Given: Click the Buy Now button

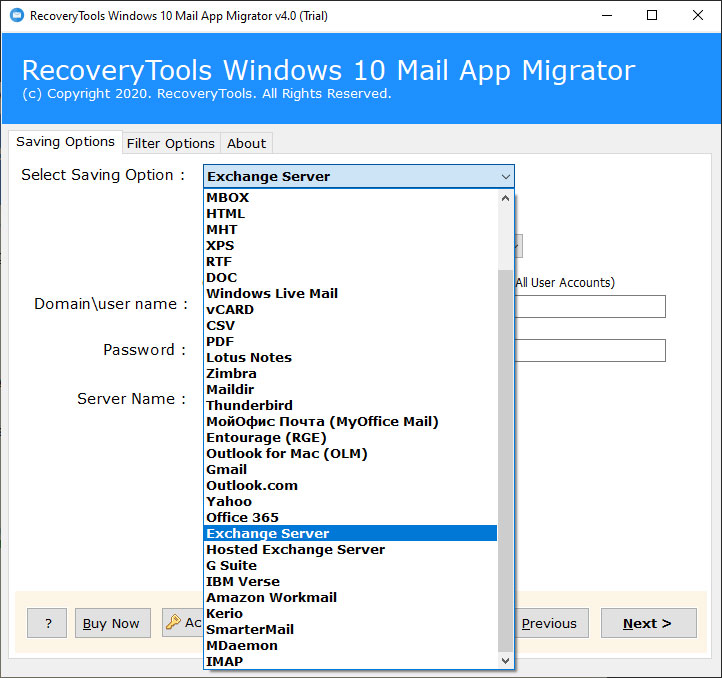Looking at the screenshot, I should tap(113, 623).
